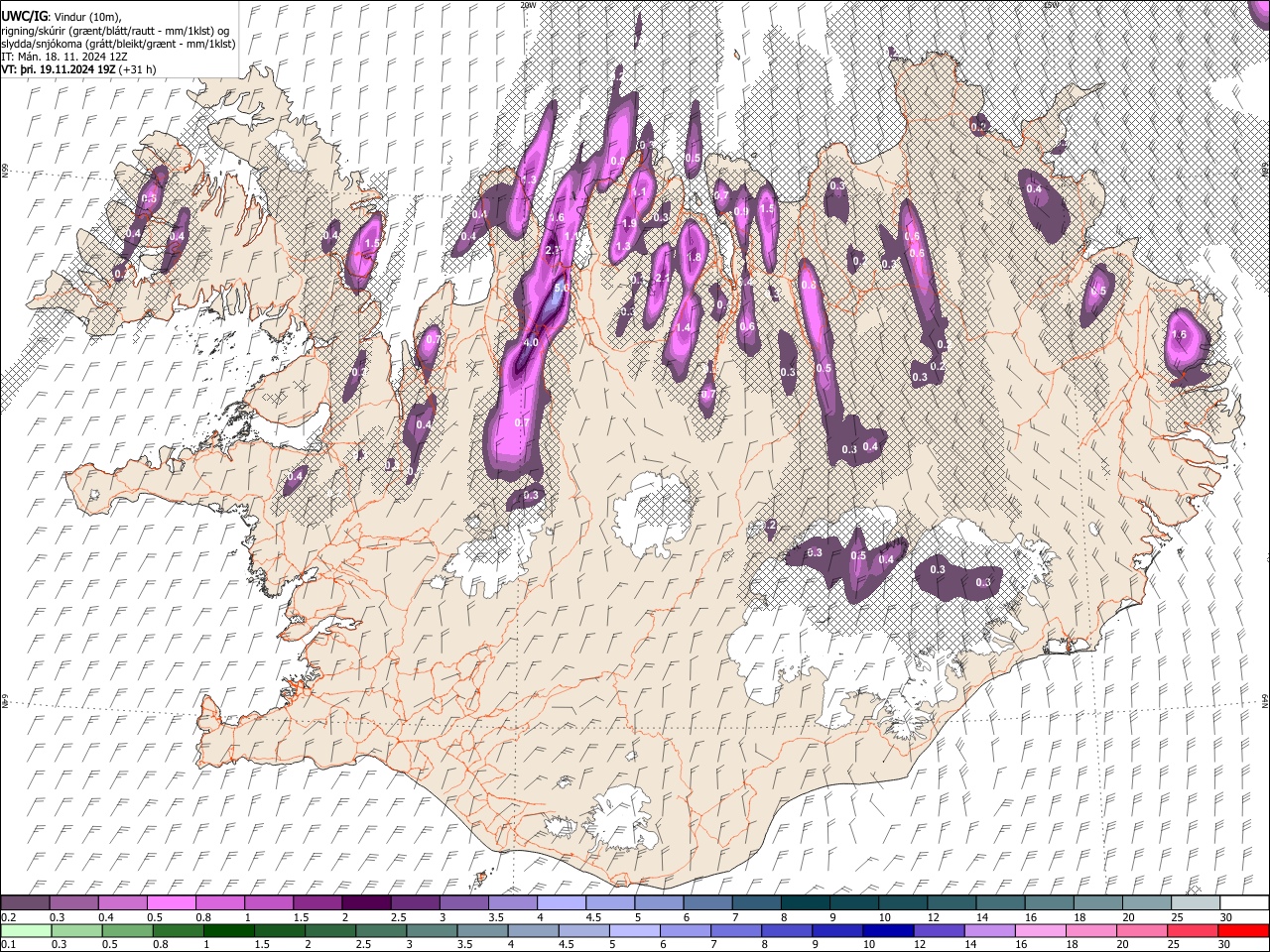Viewport: 1270px width, 952px height.
Task: Click the '2.3' precipitation value on the map
Action: tap(553, 250)
